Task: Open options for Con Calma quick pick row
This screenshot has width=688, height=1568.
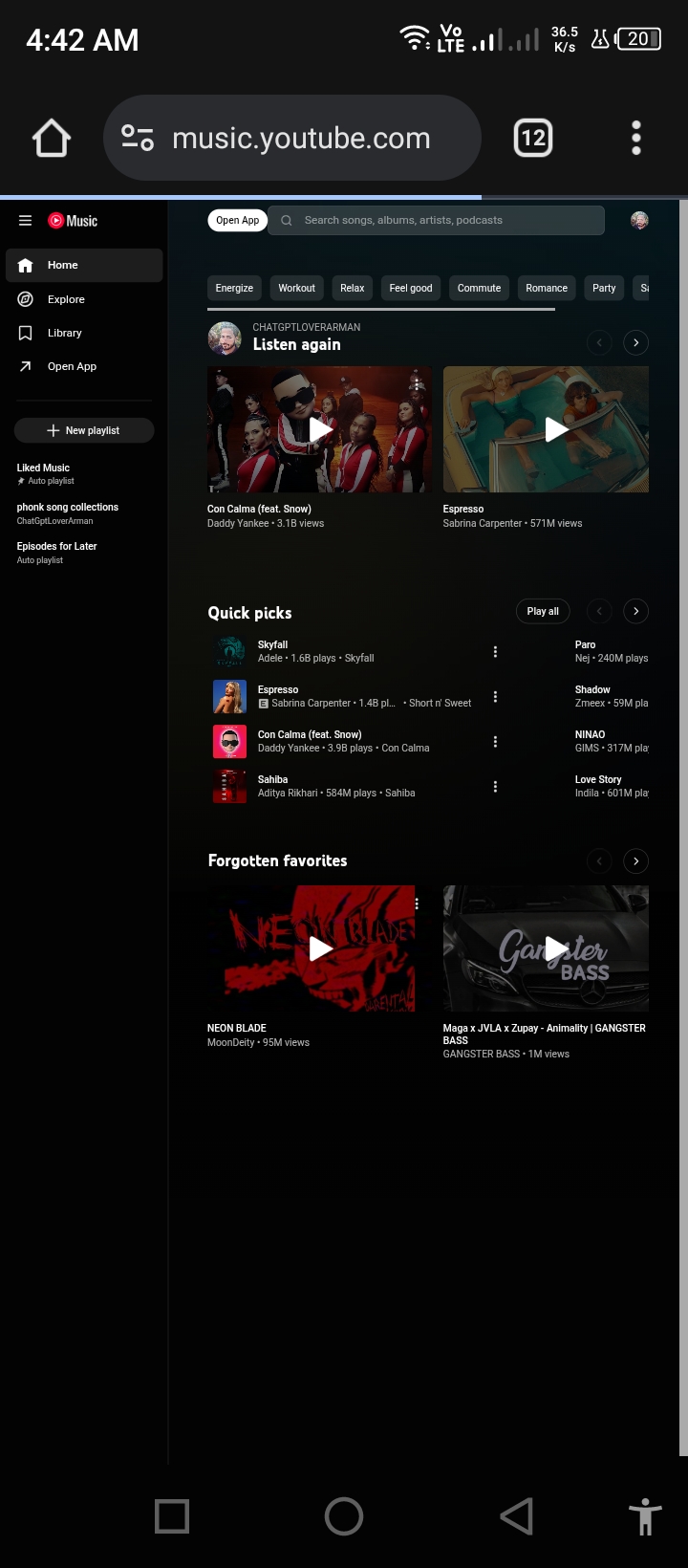Action: coord(495,742)
